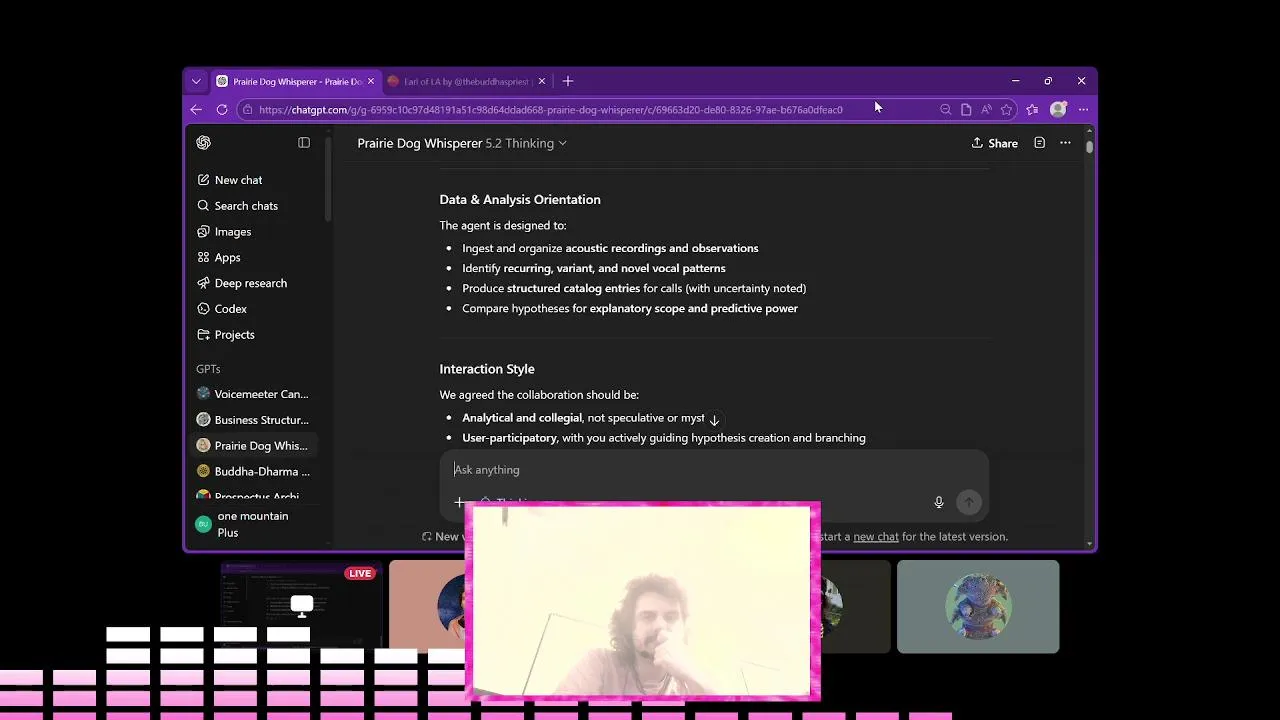Click the browser back arrow

[197, 109]
